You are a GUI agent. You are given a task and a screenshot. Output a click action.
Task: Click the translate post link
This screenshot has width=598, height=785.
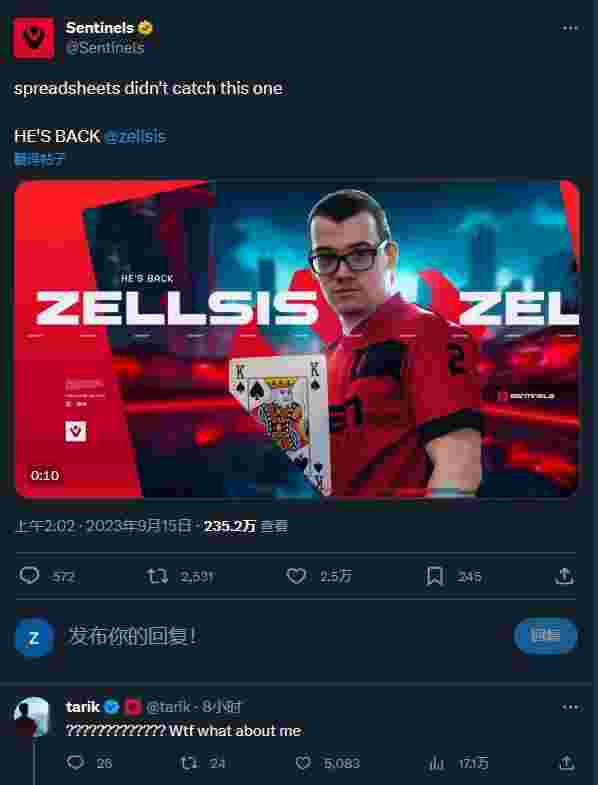(x=39, y=160)
